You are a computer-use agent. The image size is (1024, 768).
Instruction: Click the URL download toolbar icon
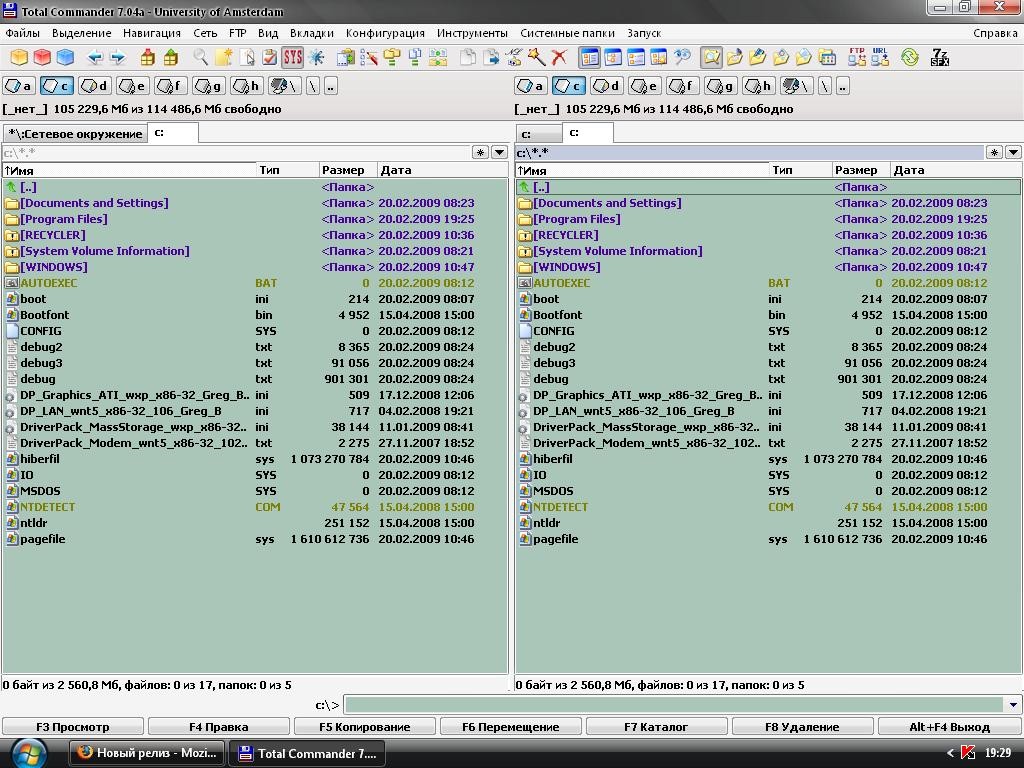(x=880, y=57)
